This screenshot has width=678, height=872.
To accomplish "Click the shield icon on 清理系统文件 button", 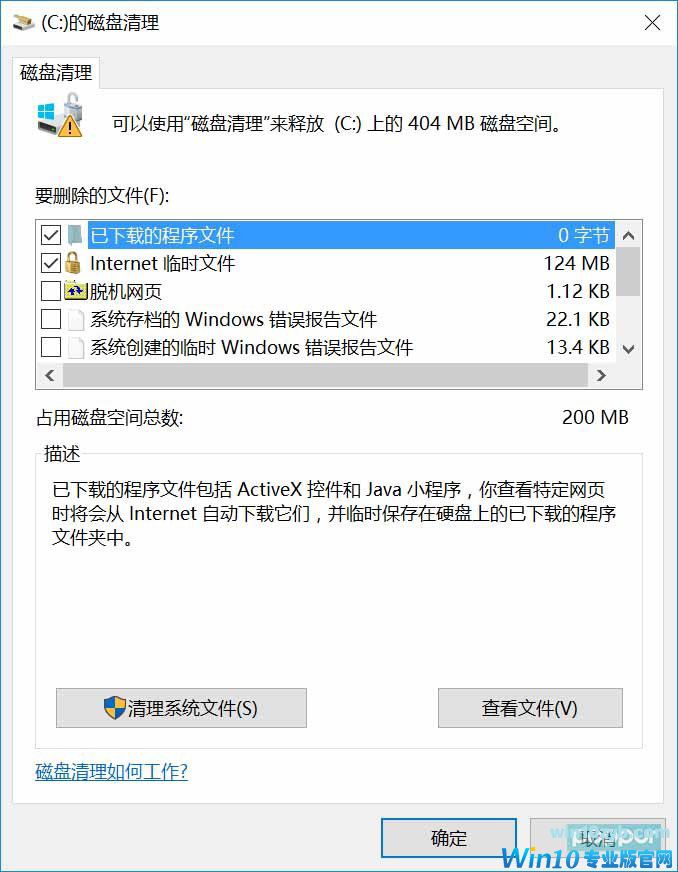I will point(115,707).
